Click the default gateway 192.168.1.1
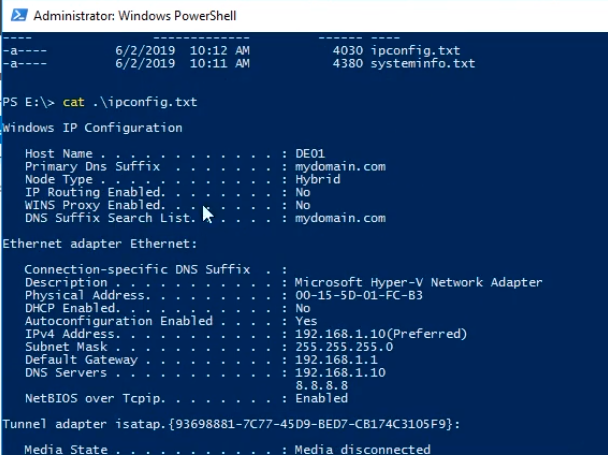608x455 pixels. pyautogui.click(x=336, y=360)
